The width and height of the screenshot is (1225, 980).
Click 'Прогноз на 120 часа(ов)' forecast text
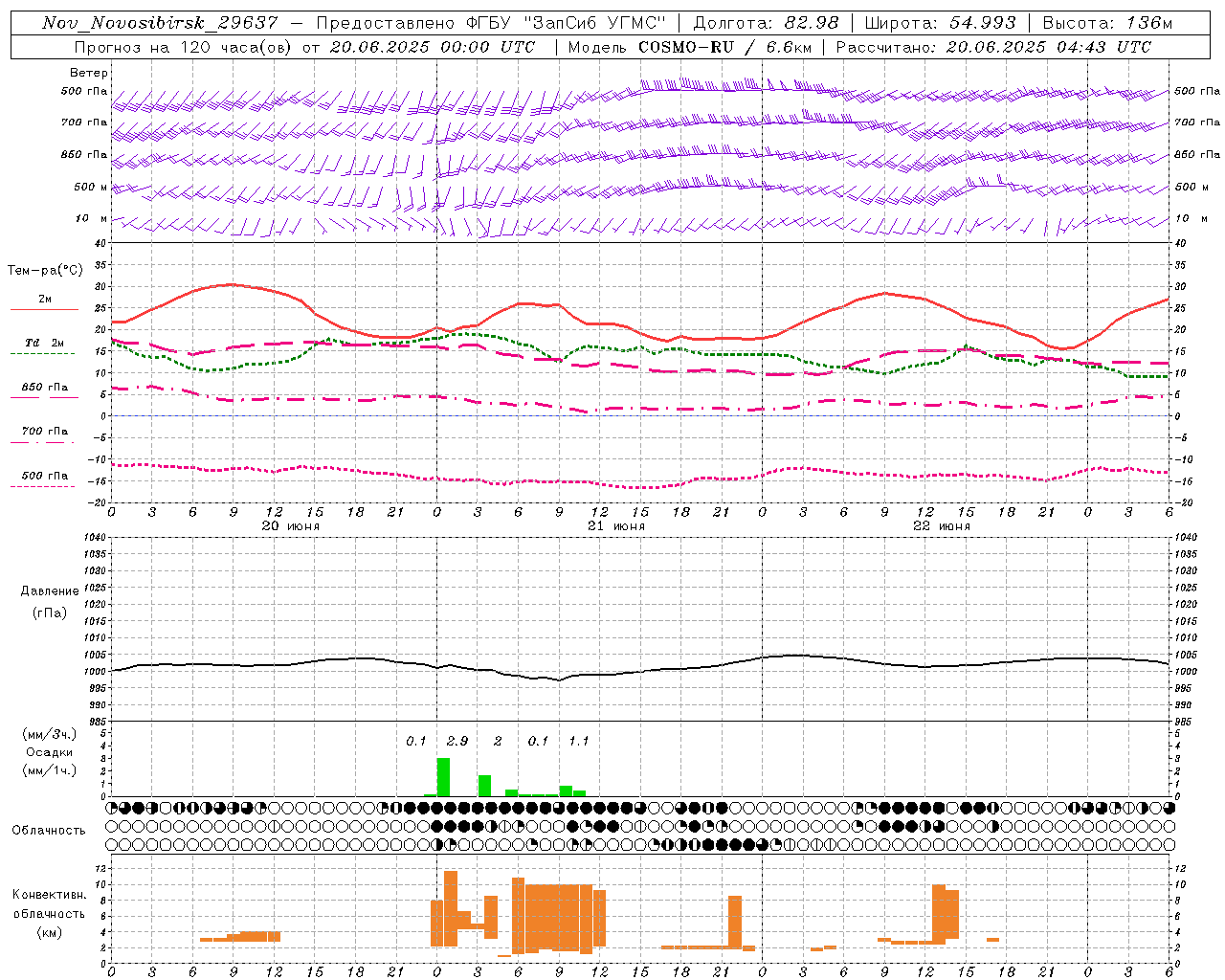point(185,47)
